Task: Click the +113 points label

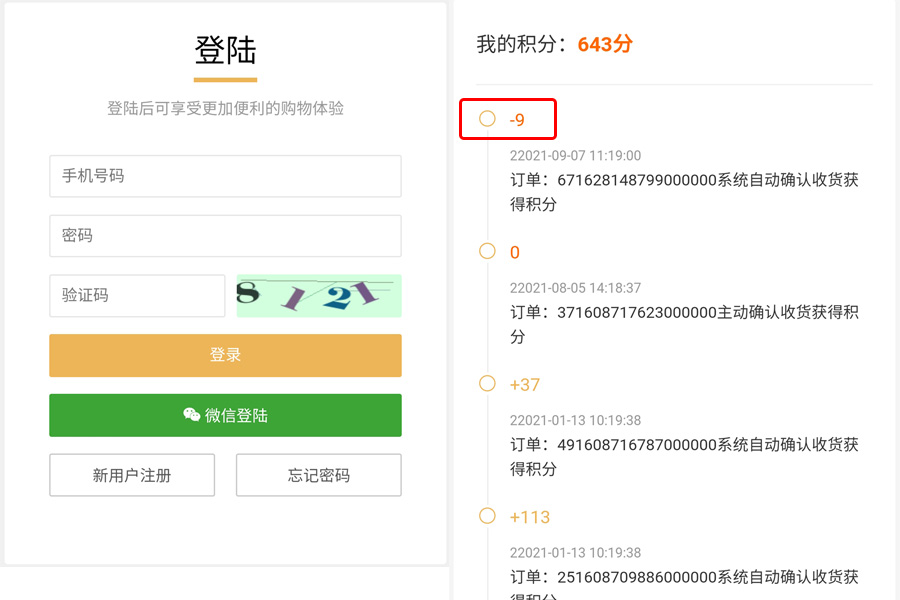Action: 531,517
